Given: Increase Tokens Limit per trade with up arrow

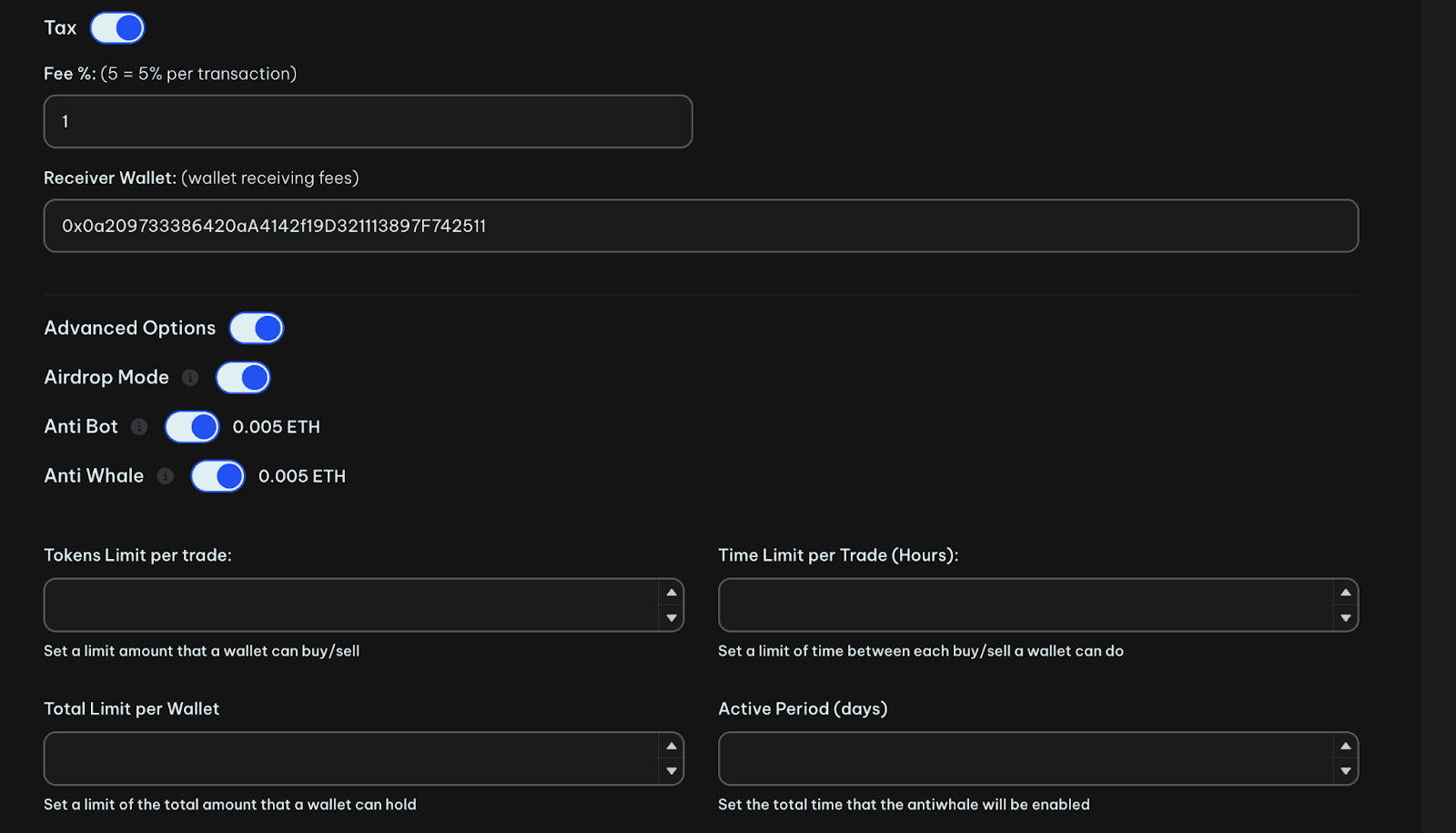Looking at the screenshot, I should 672,593.
